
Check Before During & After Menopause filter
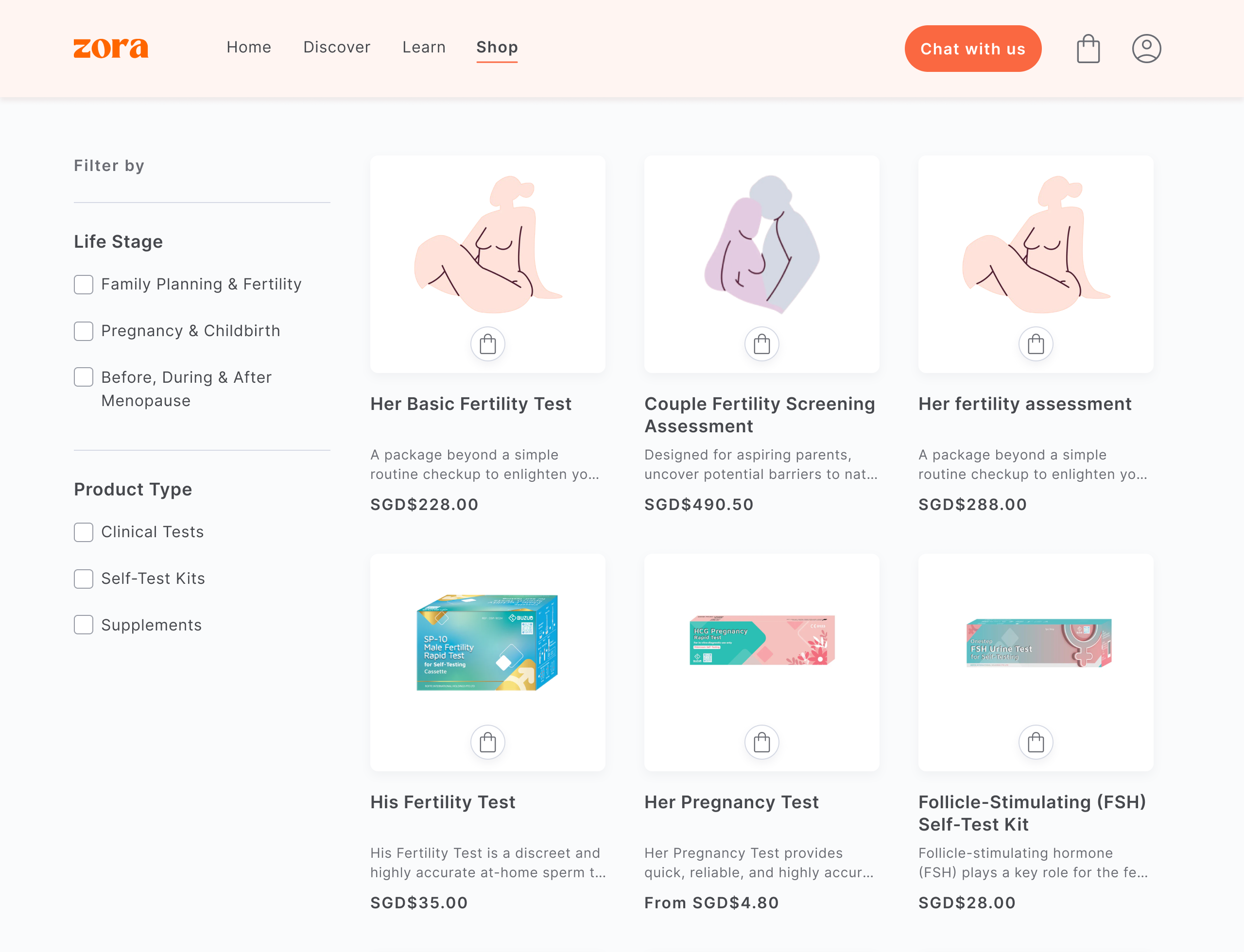click(x=84, y=378)
